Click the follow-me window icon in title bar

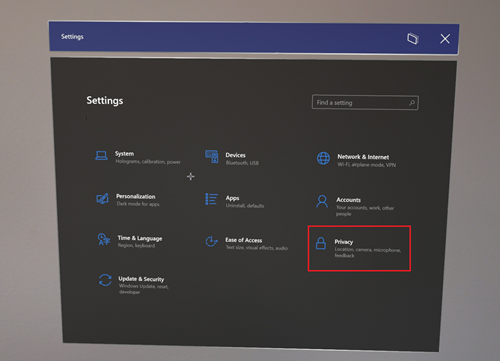(413, 38)
